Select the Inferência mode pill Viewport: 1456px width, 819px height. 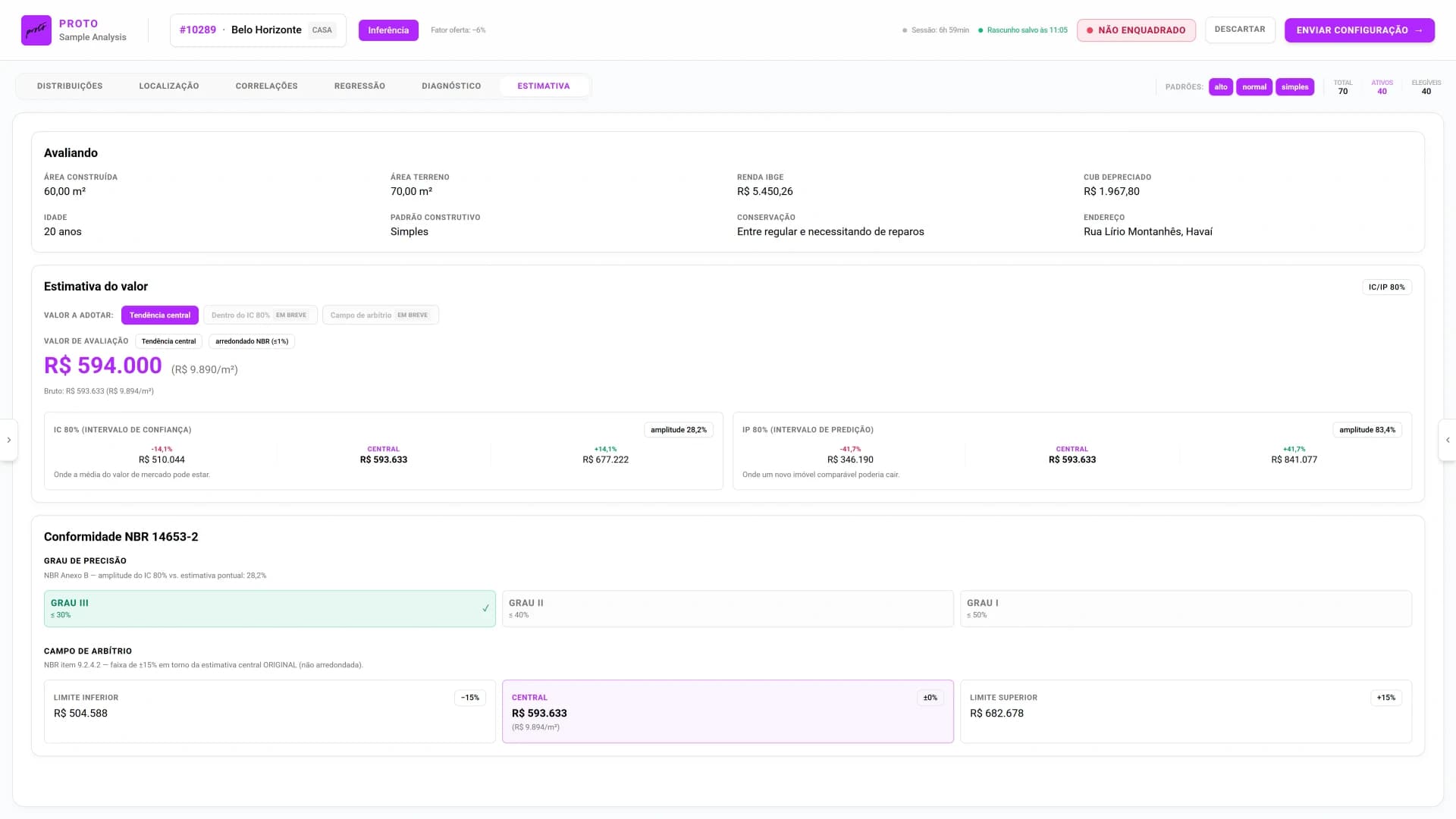tap(388, 30)
